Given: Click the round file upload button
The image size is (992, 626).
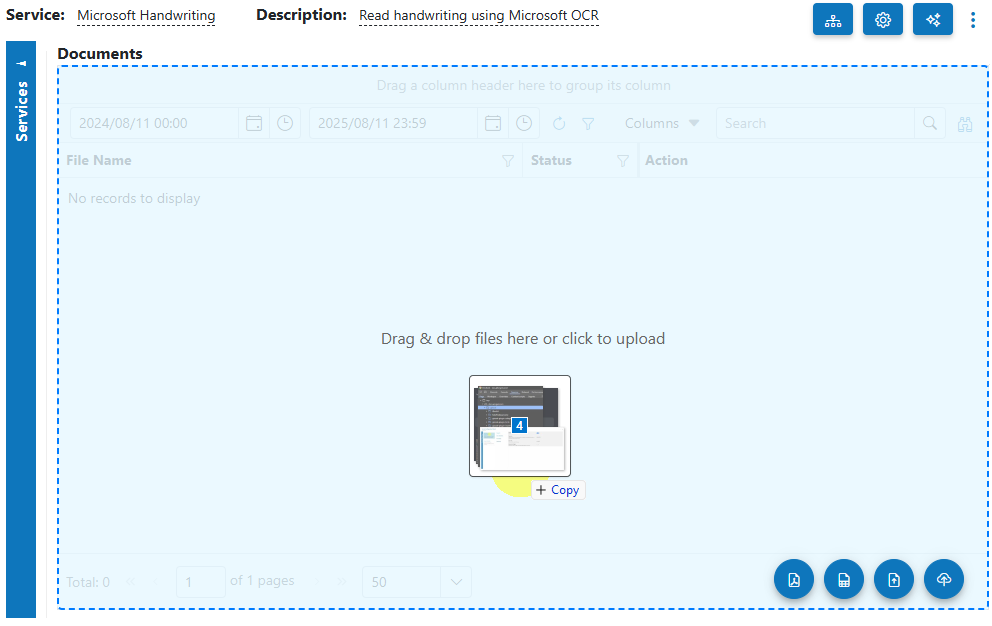Looking at the screenshot, I should coord(894,579).
